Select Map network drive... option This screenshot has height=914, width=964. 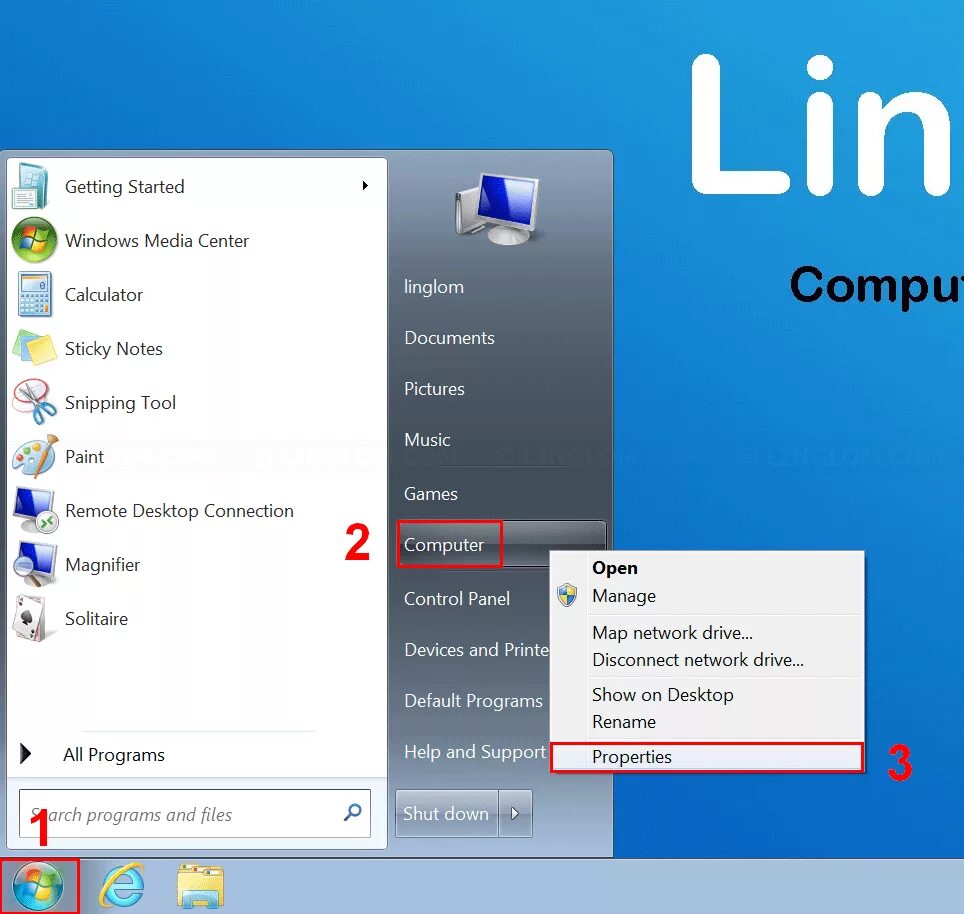pos(673,632)
